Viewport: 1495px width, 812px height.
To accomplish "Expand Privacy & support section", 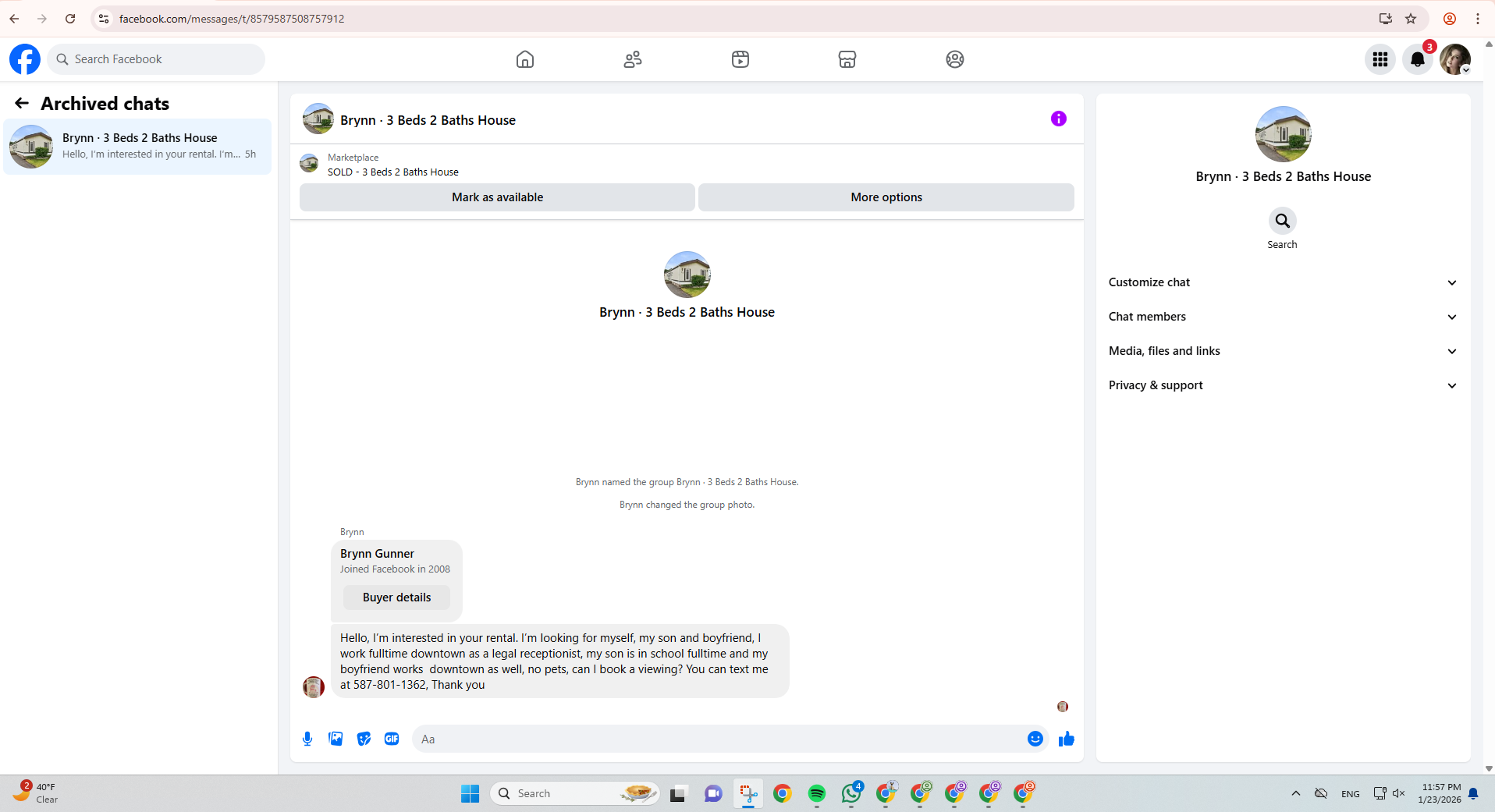I will (1283, 385).
